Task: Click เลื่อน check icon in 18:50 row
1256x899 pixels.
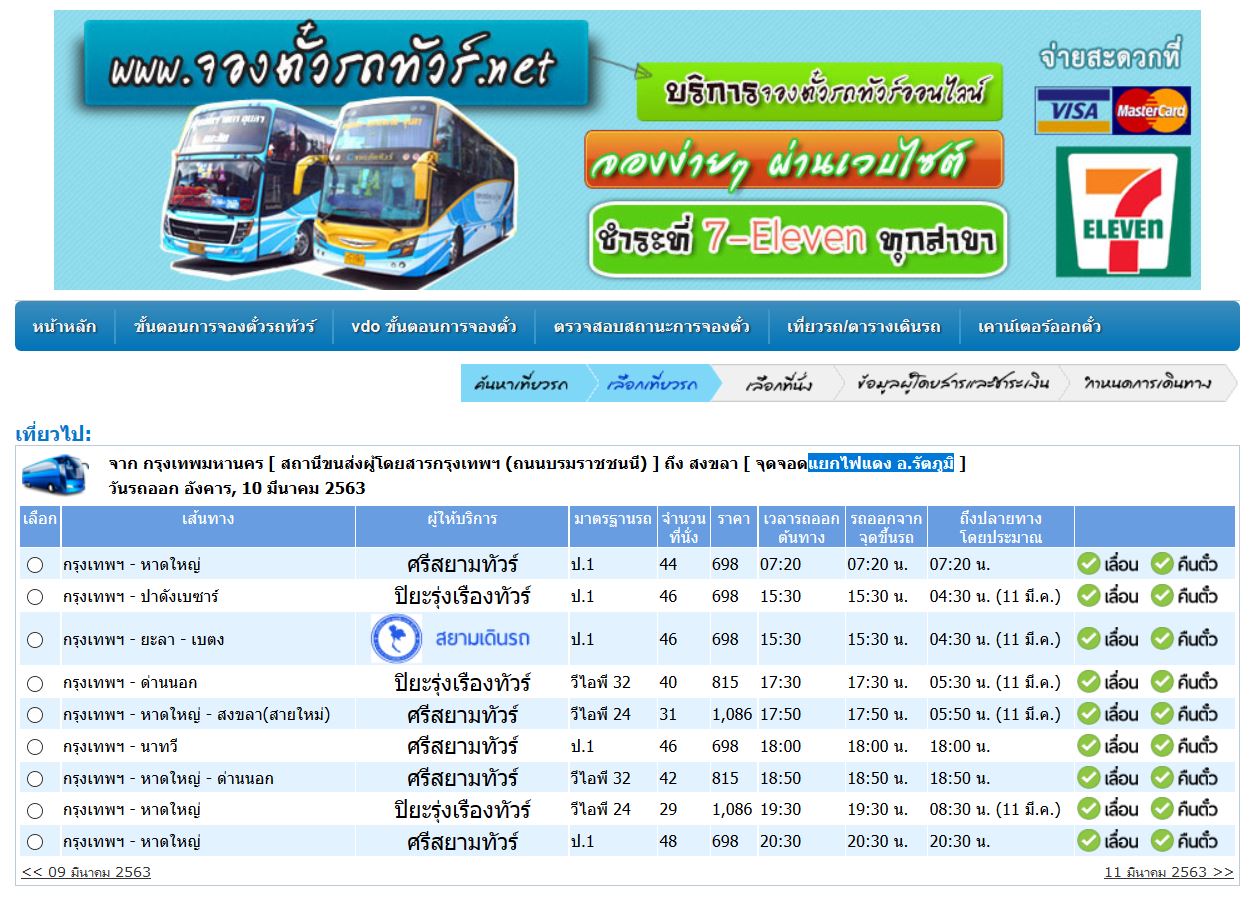Action: pyautogui.click(x=1088, y=778)
